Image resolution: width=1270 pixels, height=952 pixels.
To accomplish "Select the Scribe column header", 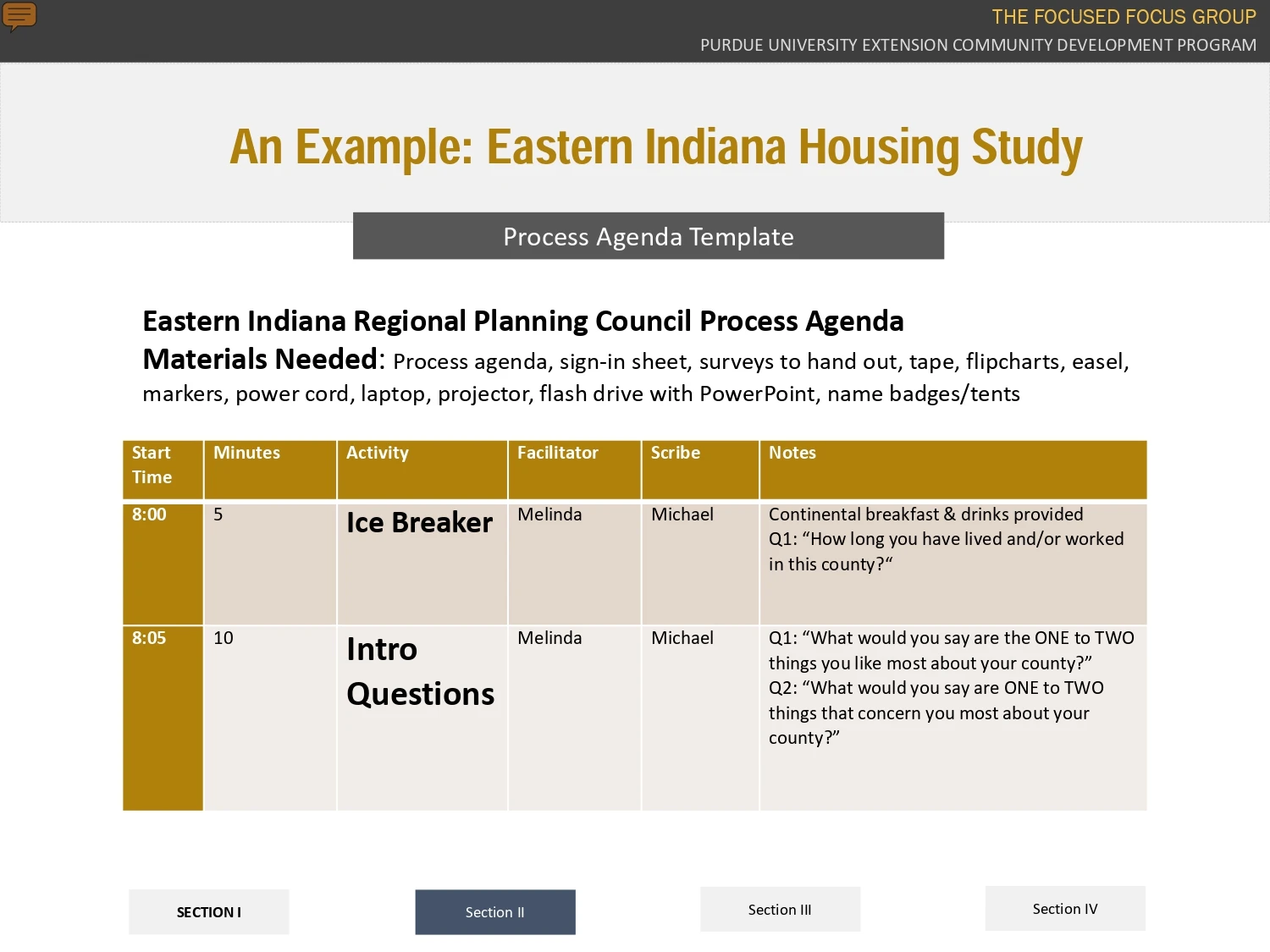I will (x=700, y=470).
